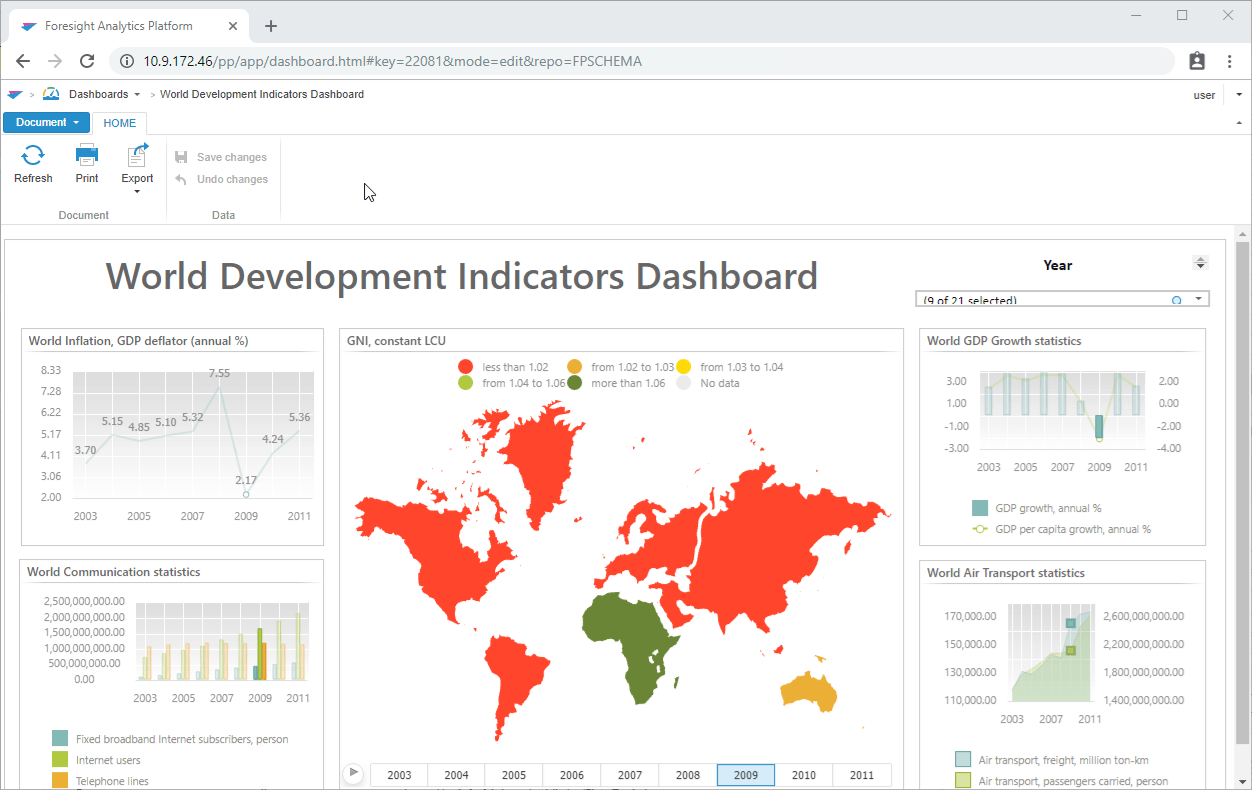Select year 2005 on the map timeline

(514, 775)
